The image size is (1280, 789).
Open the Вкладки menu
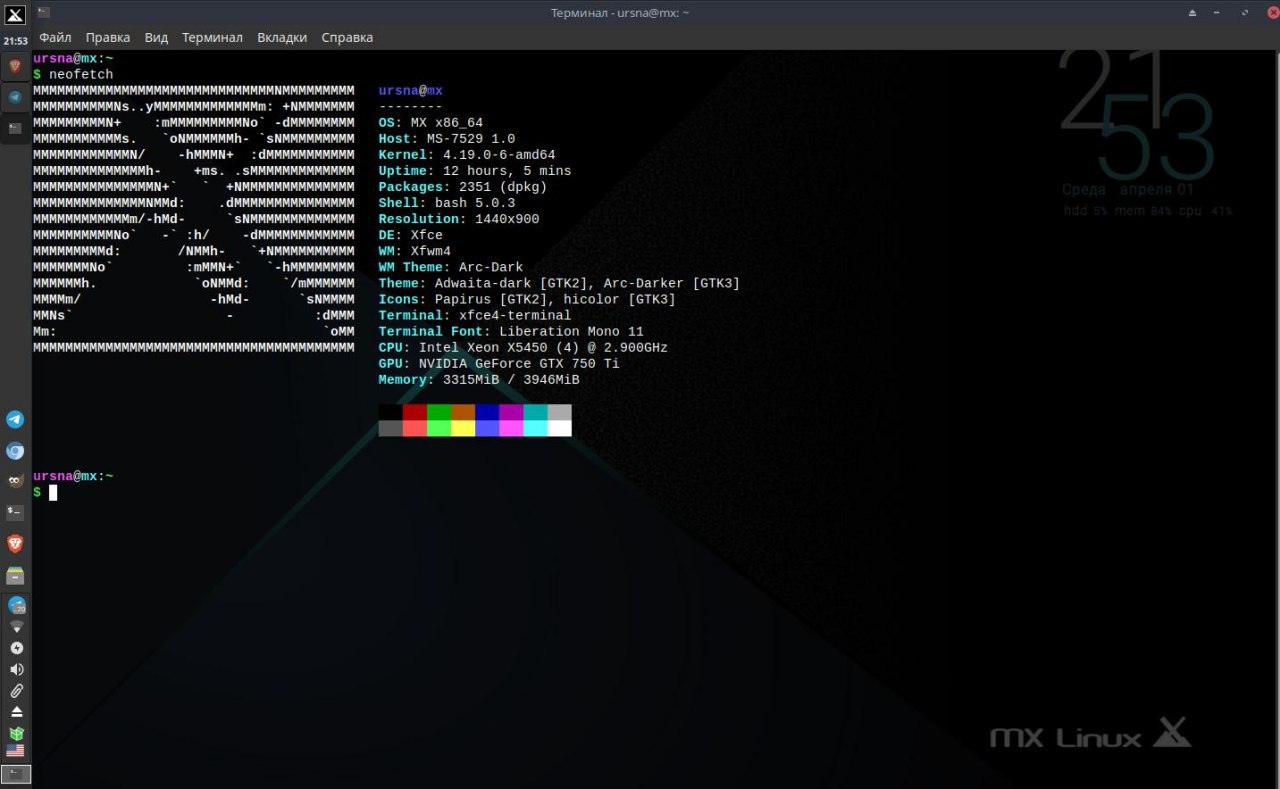click(282, 37)
